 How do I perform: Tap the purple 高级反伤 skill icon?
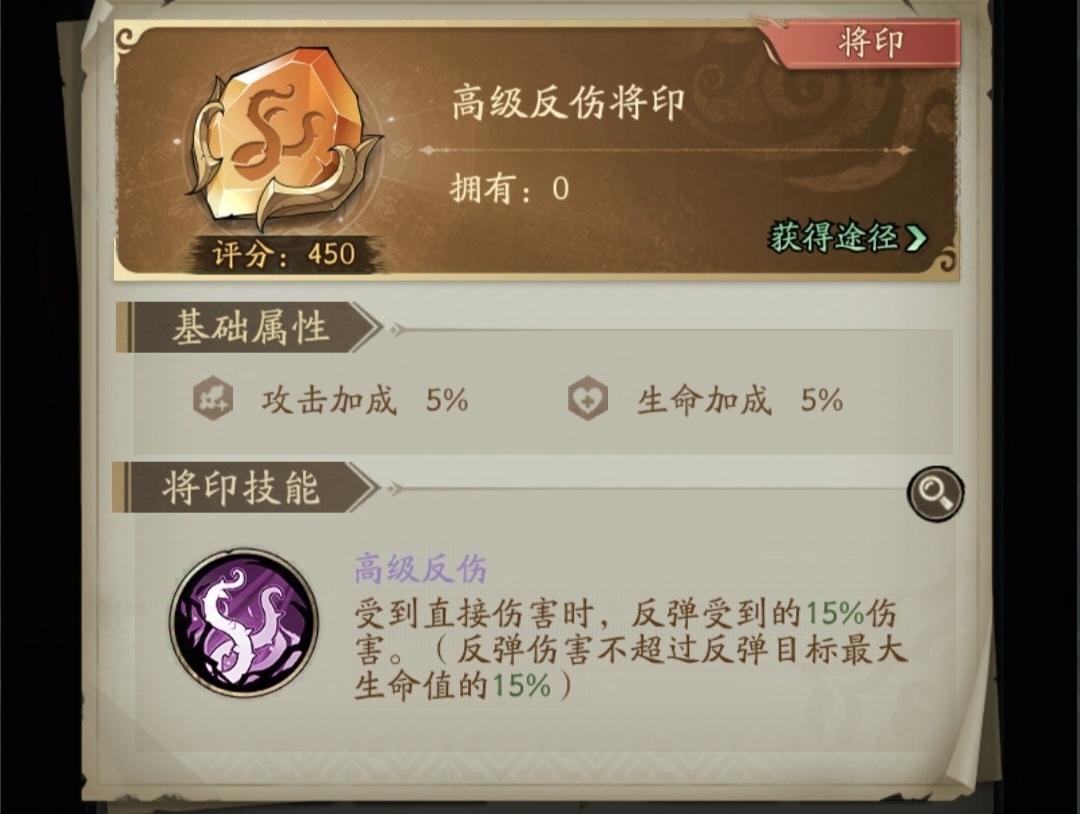(245, 624)
